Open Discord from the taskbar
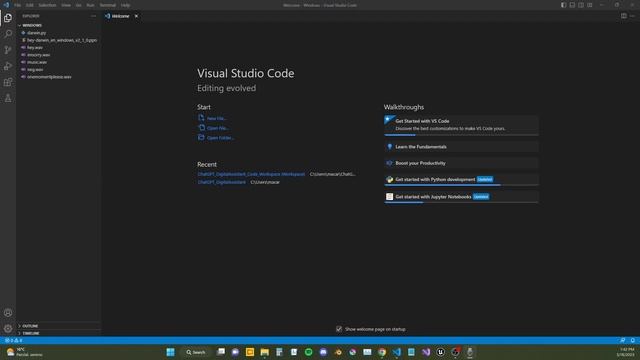The height and width of the screenshot is (360, 640). tap(323, 352)
